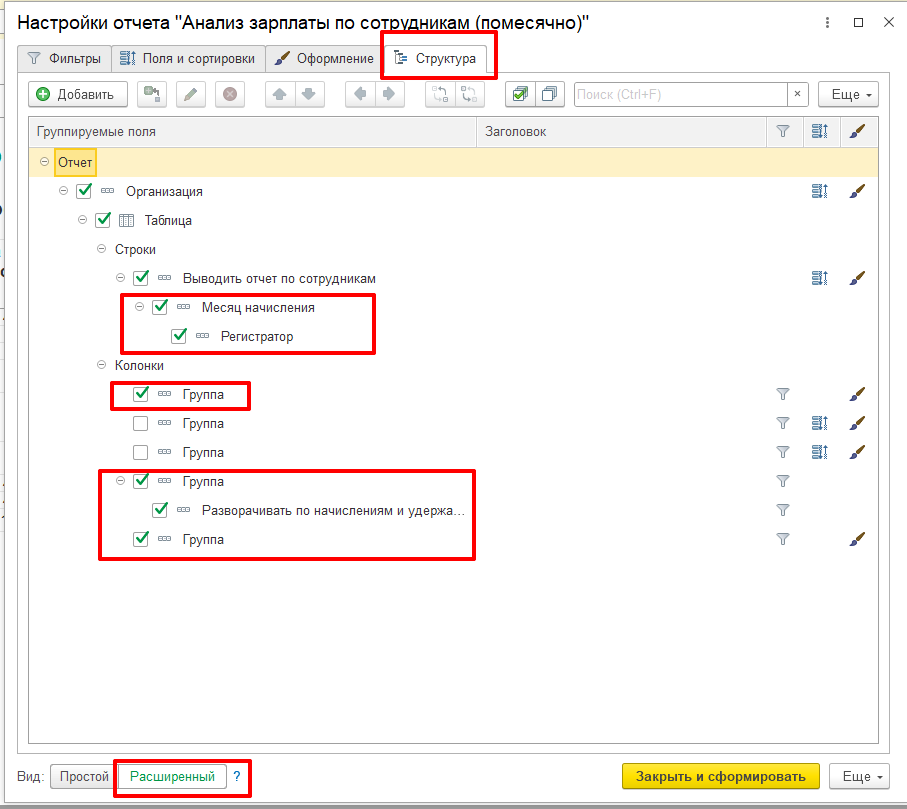Open the Поля и сортировки tab

(188, 59)
